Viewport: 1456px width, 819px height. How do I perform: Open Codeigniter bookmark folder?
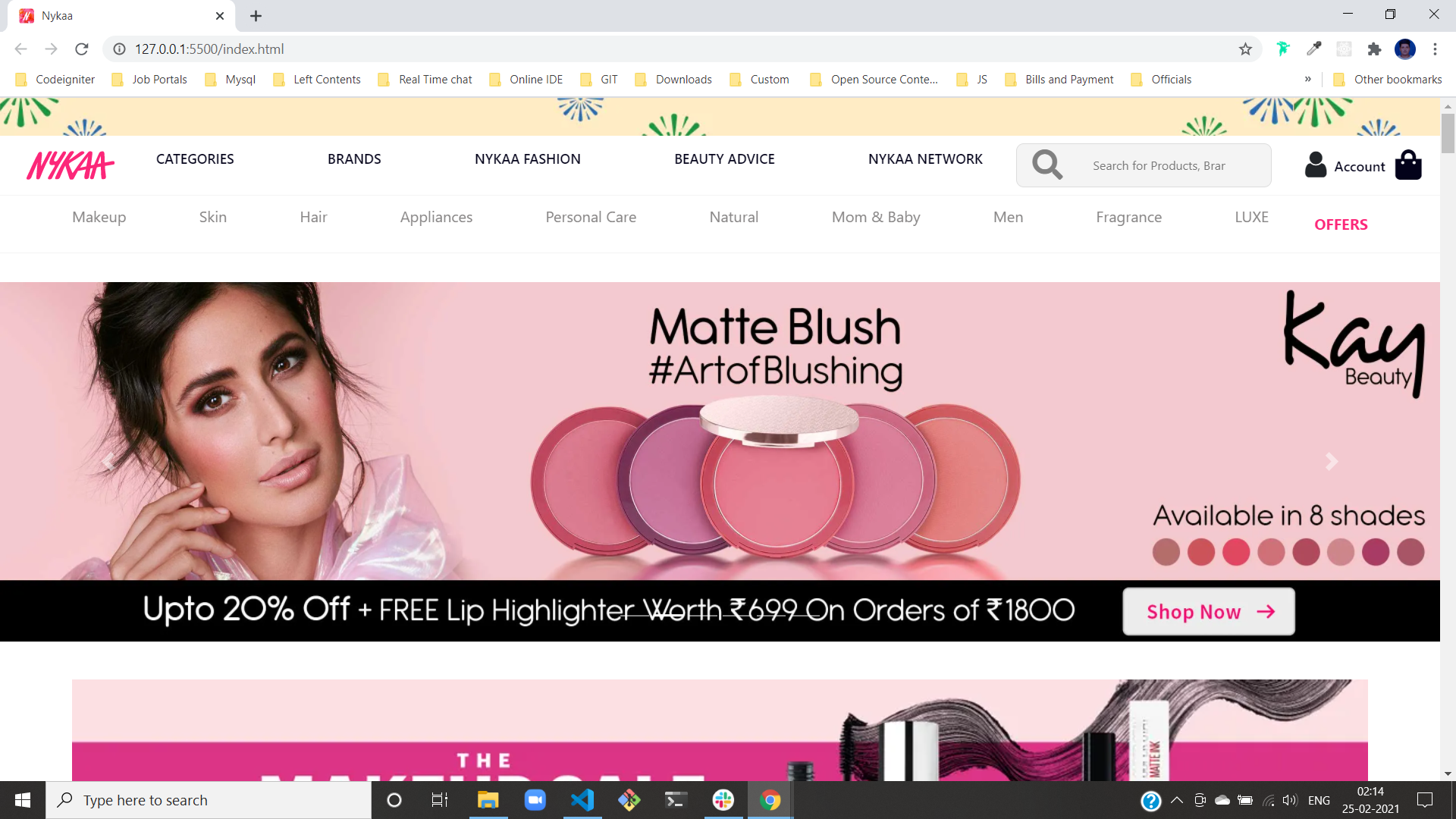click(x=55, y=79)
